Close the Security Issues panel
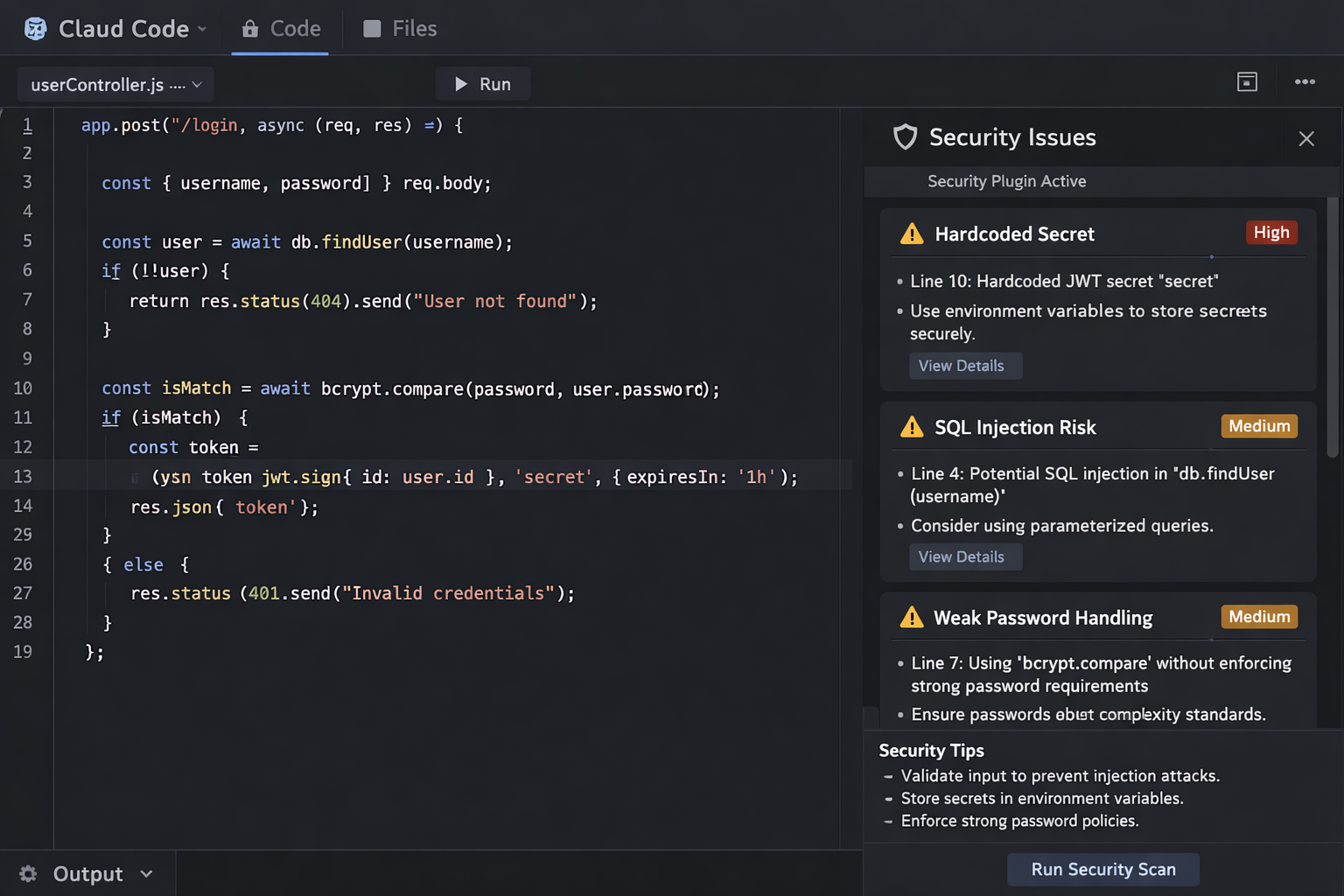This screenshot has width=1344, height=896. point(1306,138)
